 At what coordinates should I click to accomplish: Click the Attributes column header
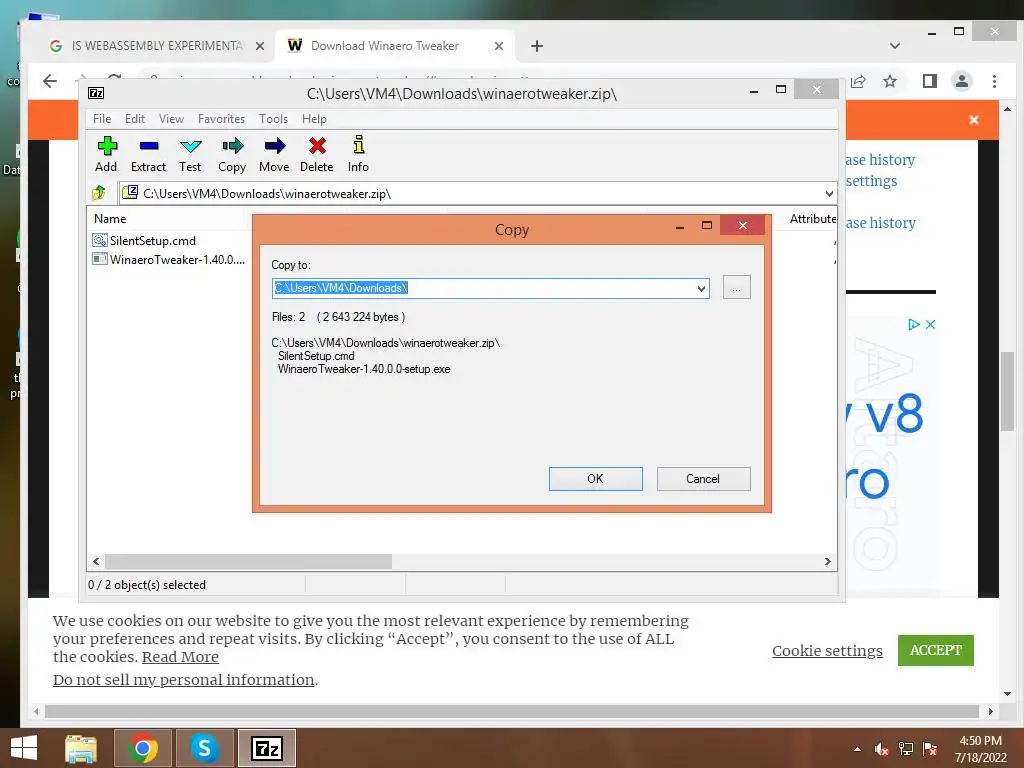pyautogui.click(x=812, y=219)
